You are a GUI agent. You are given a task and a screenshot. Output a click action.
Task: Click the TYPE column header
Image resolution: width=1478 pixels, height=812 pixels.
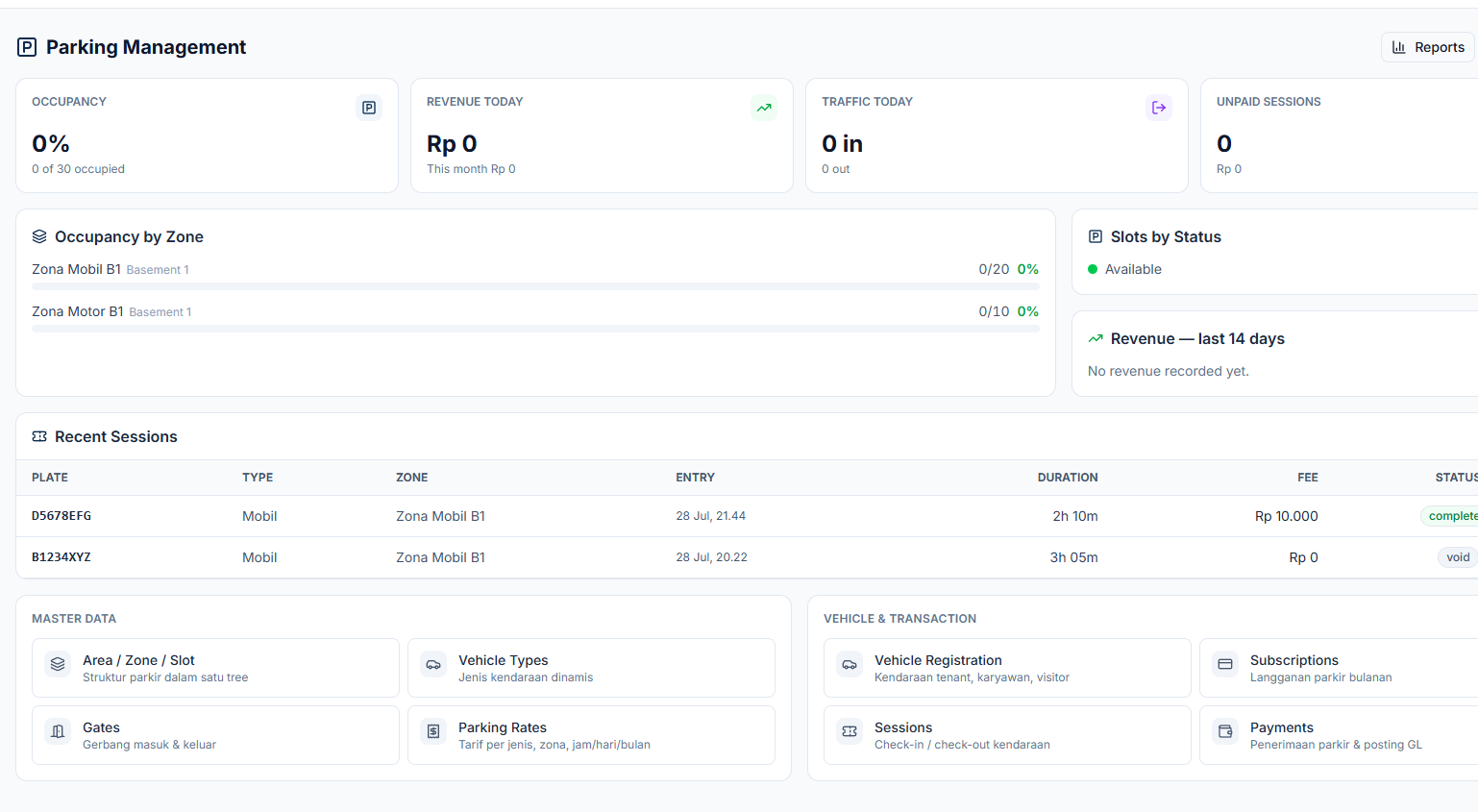pos(258,478)
